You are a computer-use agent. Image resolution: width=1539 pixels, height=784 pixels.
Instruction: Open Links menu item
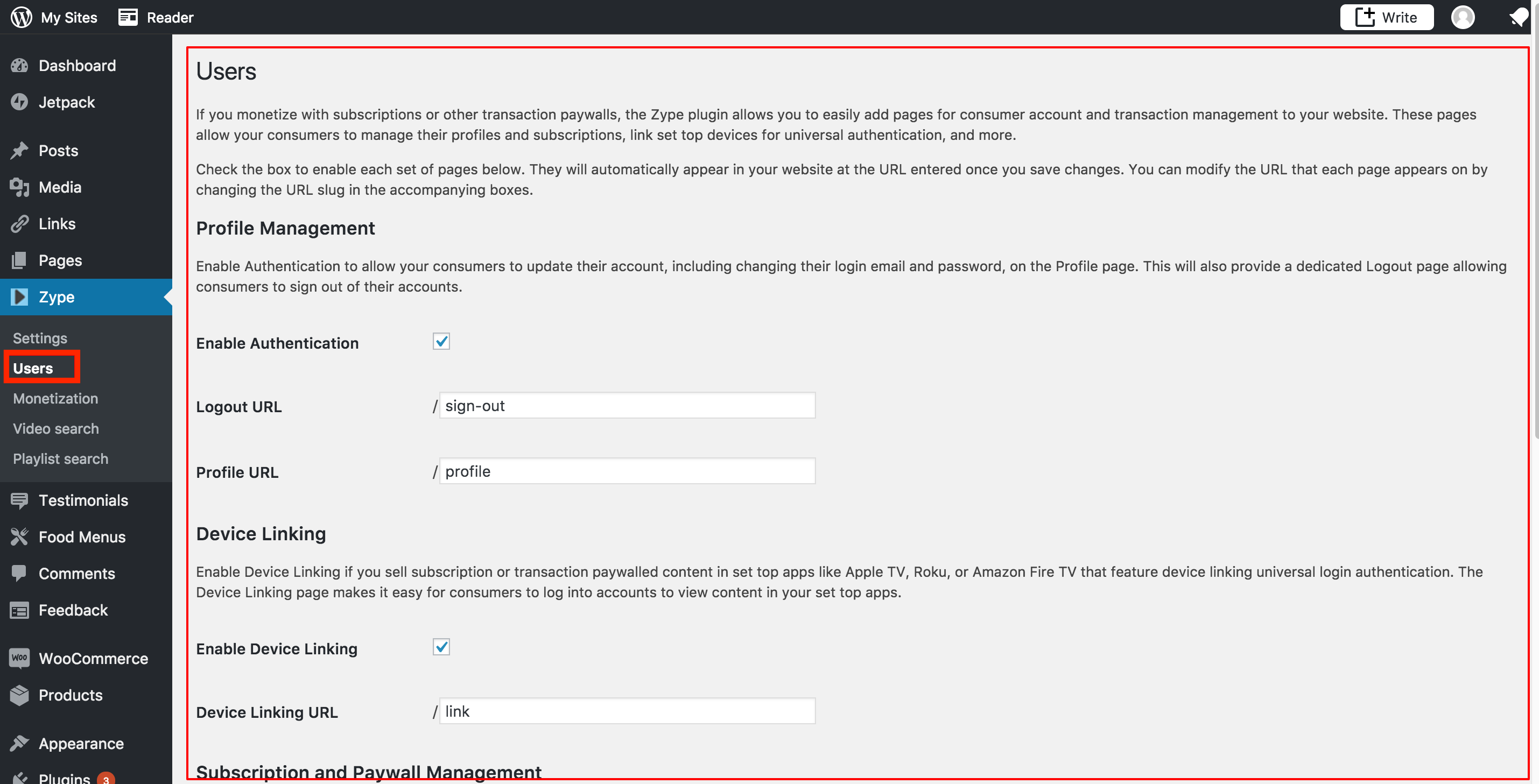click(86, 224)
